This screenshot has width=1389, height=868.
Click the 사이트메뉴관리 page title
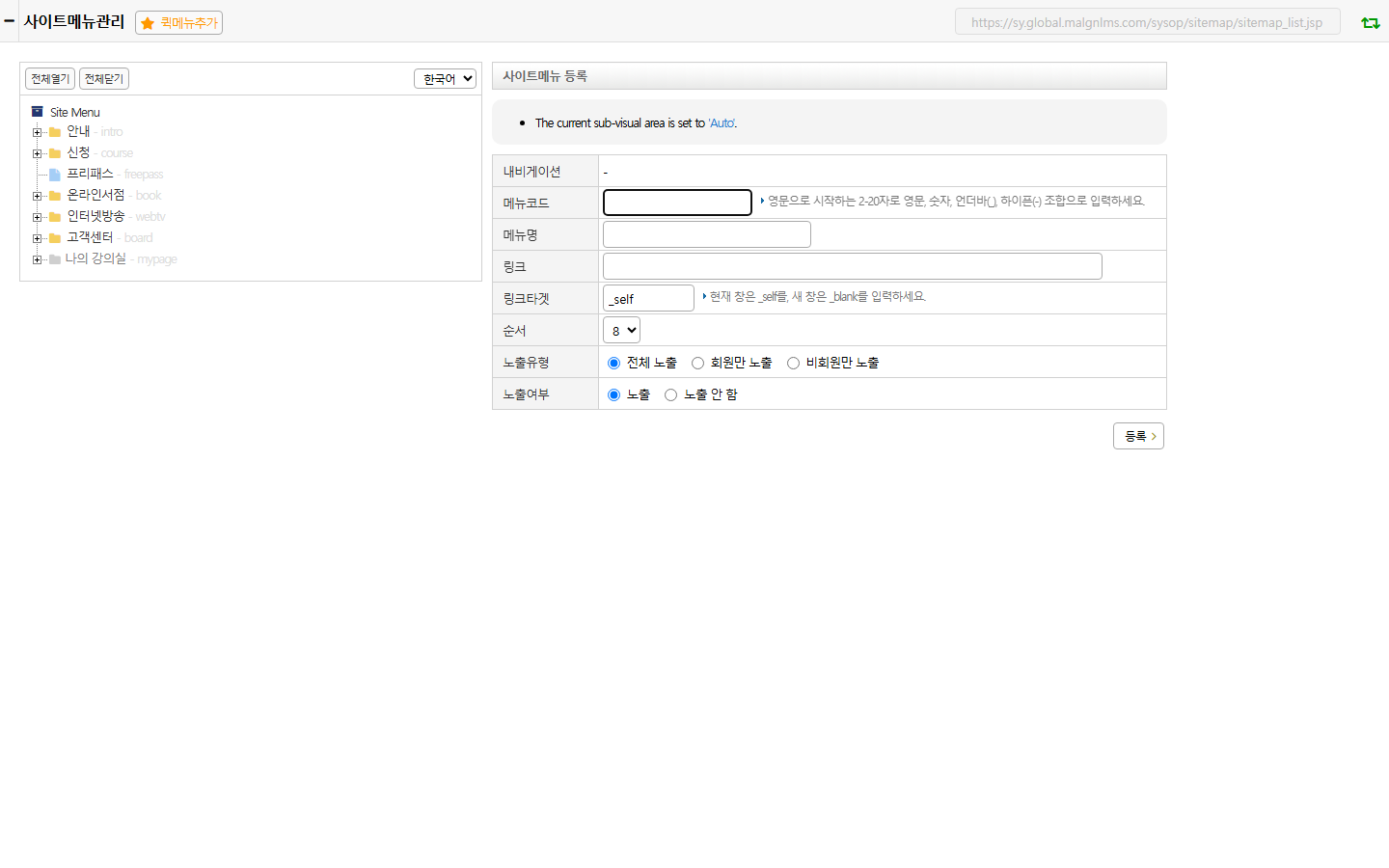[x=74, y=21]
